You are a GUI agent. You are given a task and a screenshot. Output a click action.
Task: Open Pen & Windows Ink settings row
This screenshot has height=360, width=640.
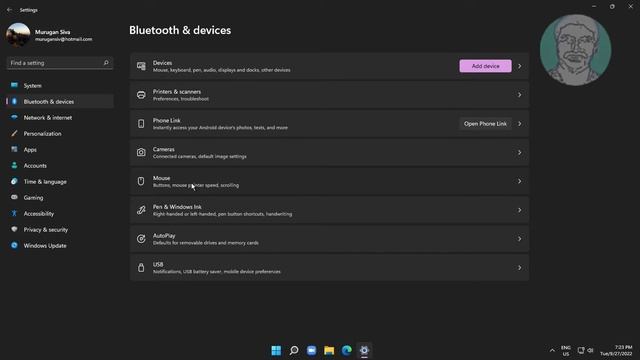click(329, 210)
